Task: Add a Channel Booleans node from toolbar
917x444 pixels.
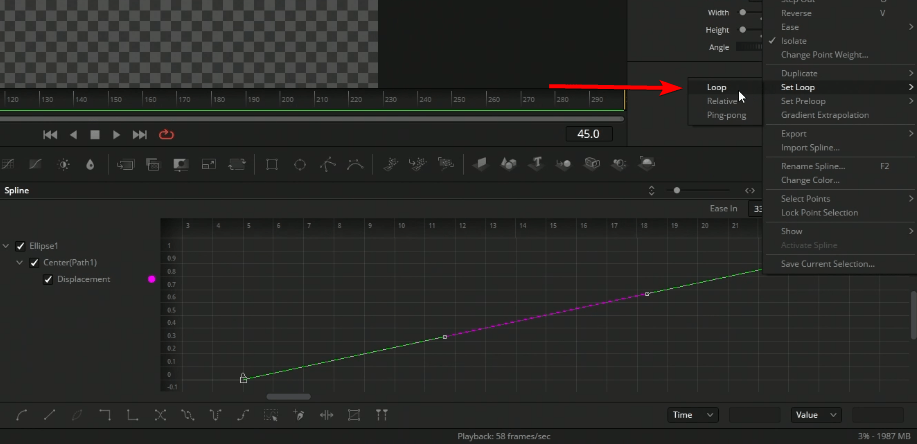Action: (153, 165)
